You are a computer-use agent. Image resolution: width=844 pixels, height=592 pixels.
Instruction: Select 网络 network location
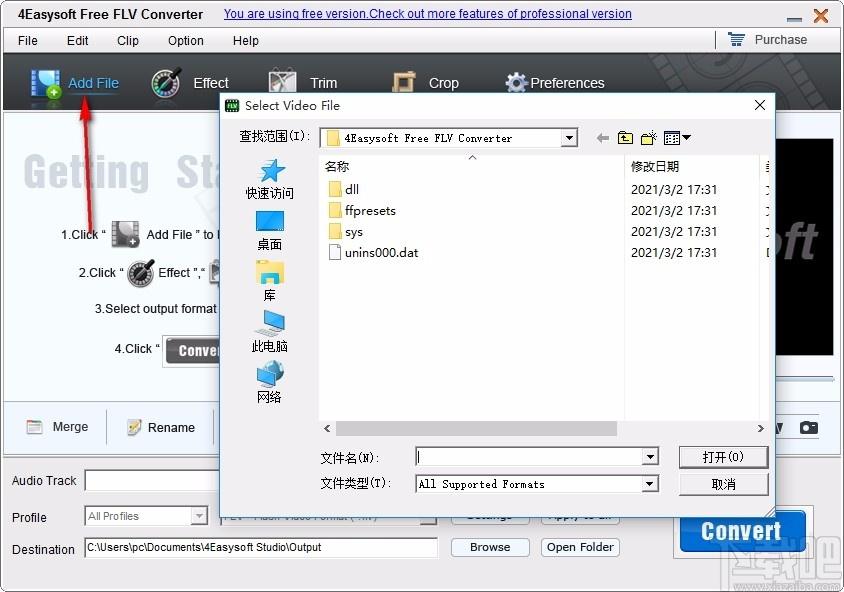click(x=270, y=383)
